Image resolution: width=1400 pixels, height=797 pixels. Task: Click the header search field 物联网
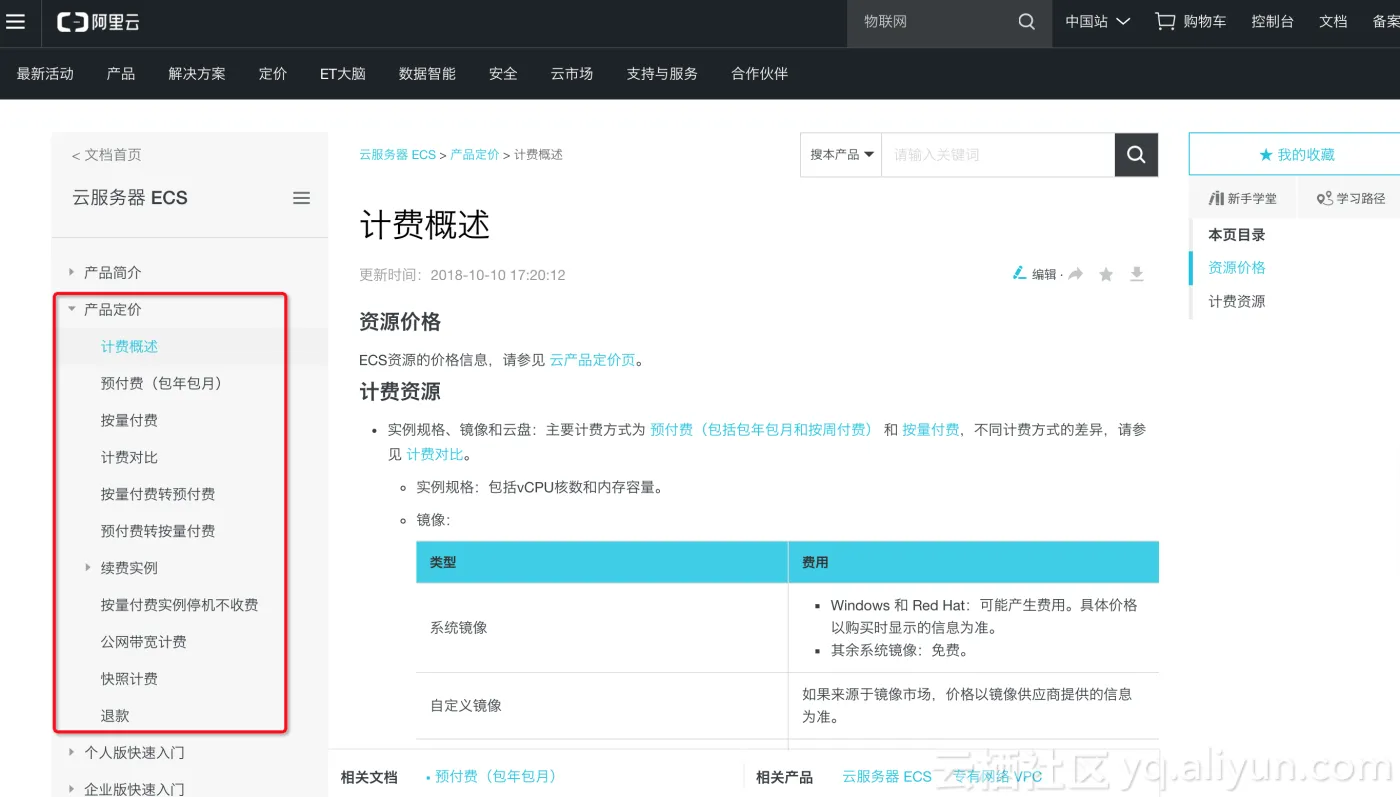click(930, 22)
